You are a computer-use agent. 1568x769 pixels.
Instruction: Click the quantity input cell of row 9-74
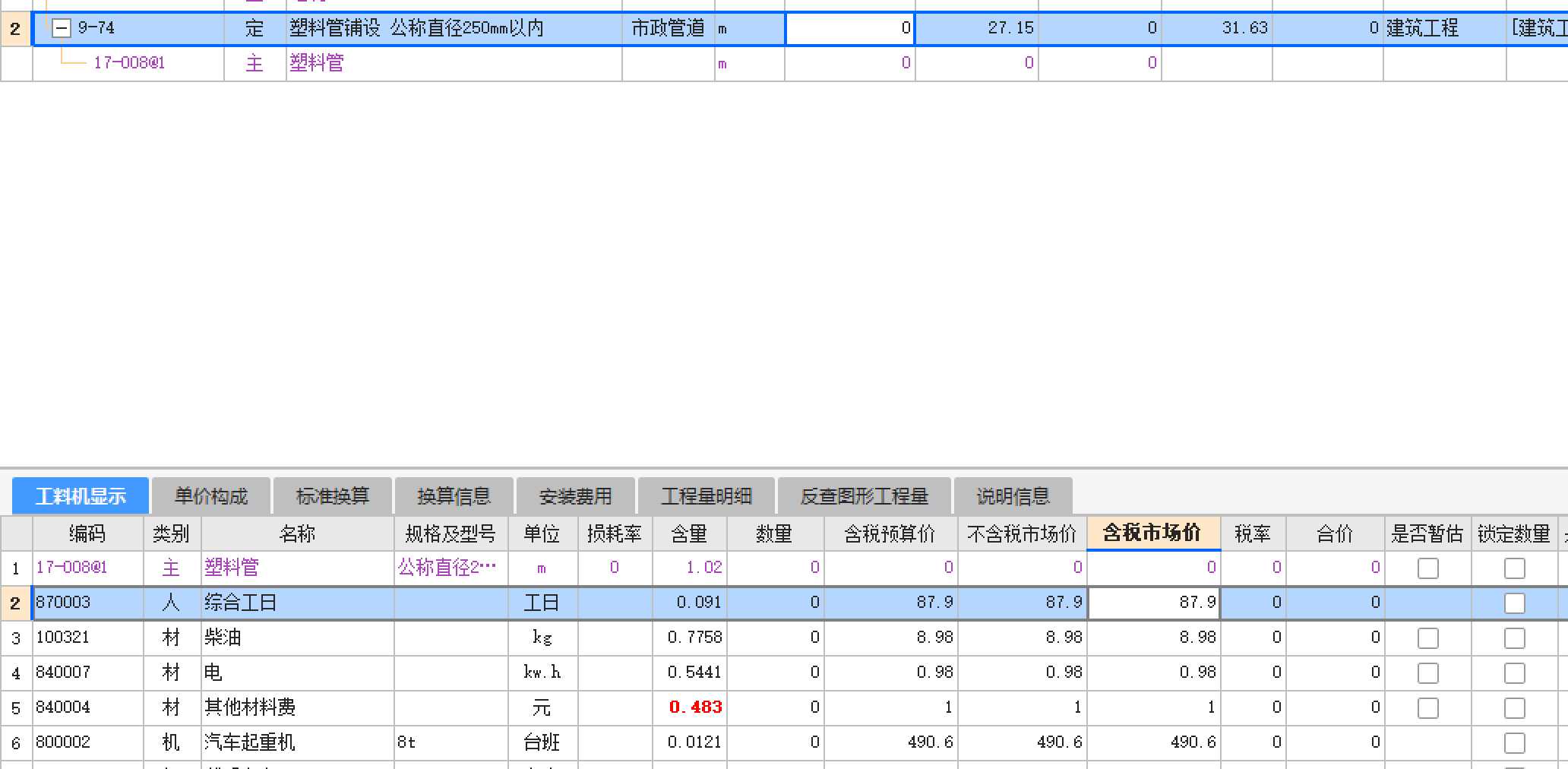pyautogui.click(x=850, y=29)
